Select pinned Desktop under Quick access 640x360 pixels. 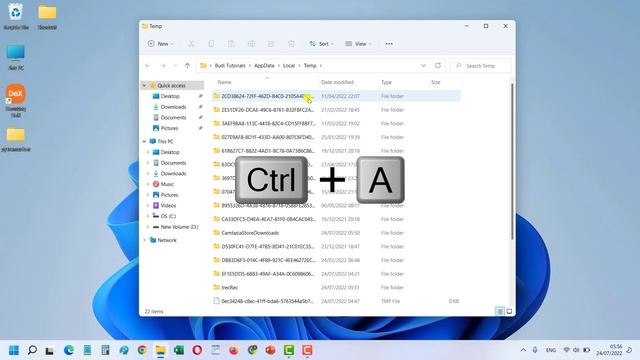170,96
